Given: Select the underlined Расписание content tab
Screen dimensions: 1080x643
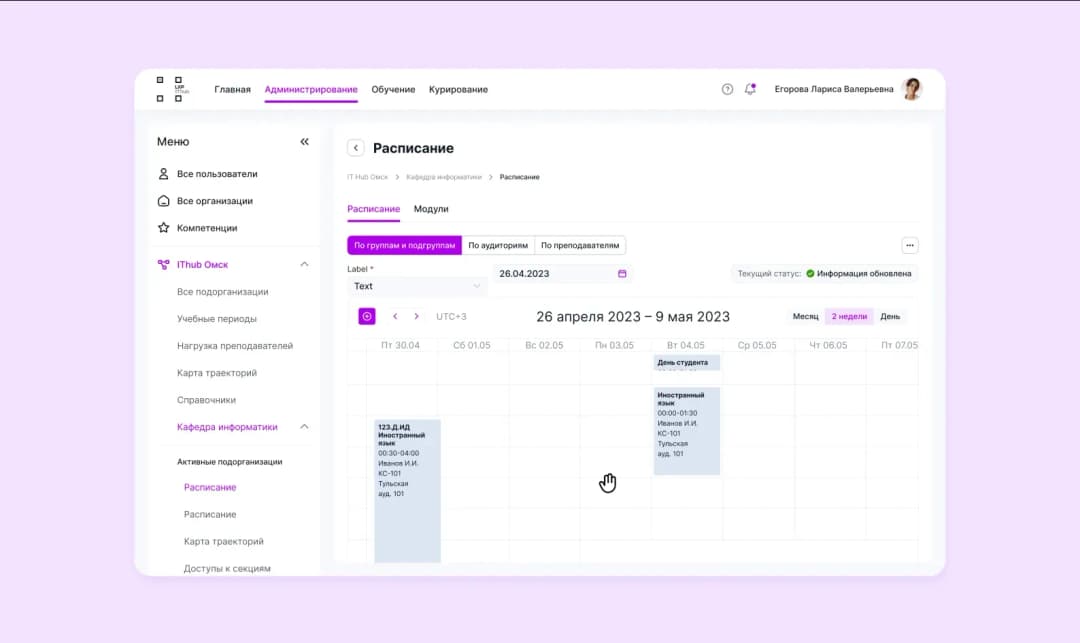Looking at the screenshot, I should pyautogui.click(x=373, y=209).
